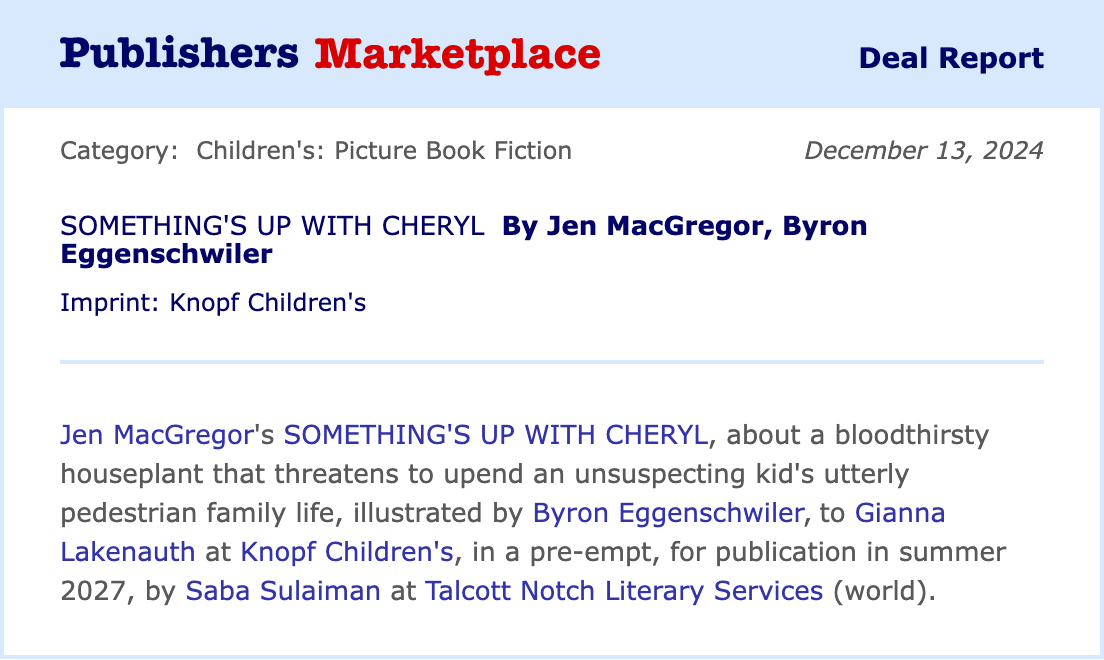The image size is (1104, 660).
Task: Open Jen MacGregor's link in the paragraph
Action: click(153, 435)
